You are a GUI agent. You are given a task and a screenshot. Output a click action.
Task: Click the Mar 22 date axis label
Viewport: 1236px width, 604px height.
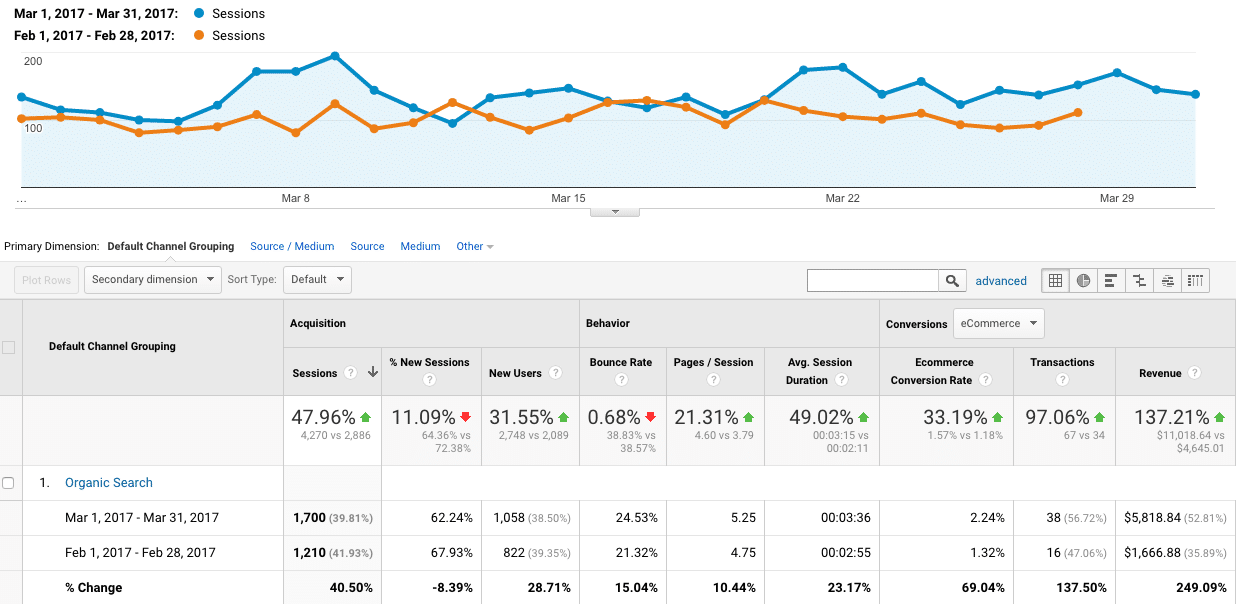point(842,198)
